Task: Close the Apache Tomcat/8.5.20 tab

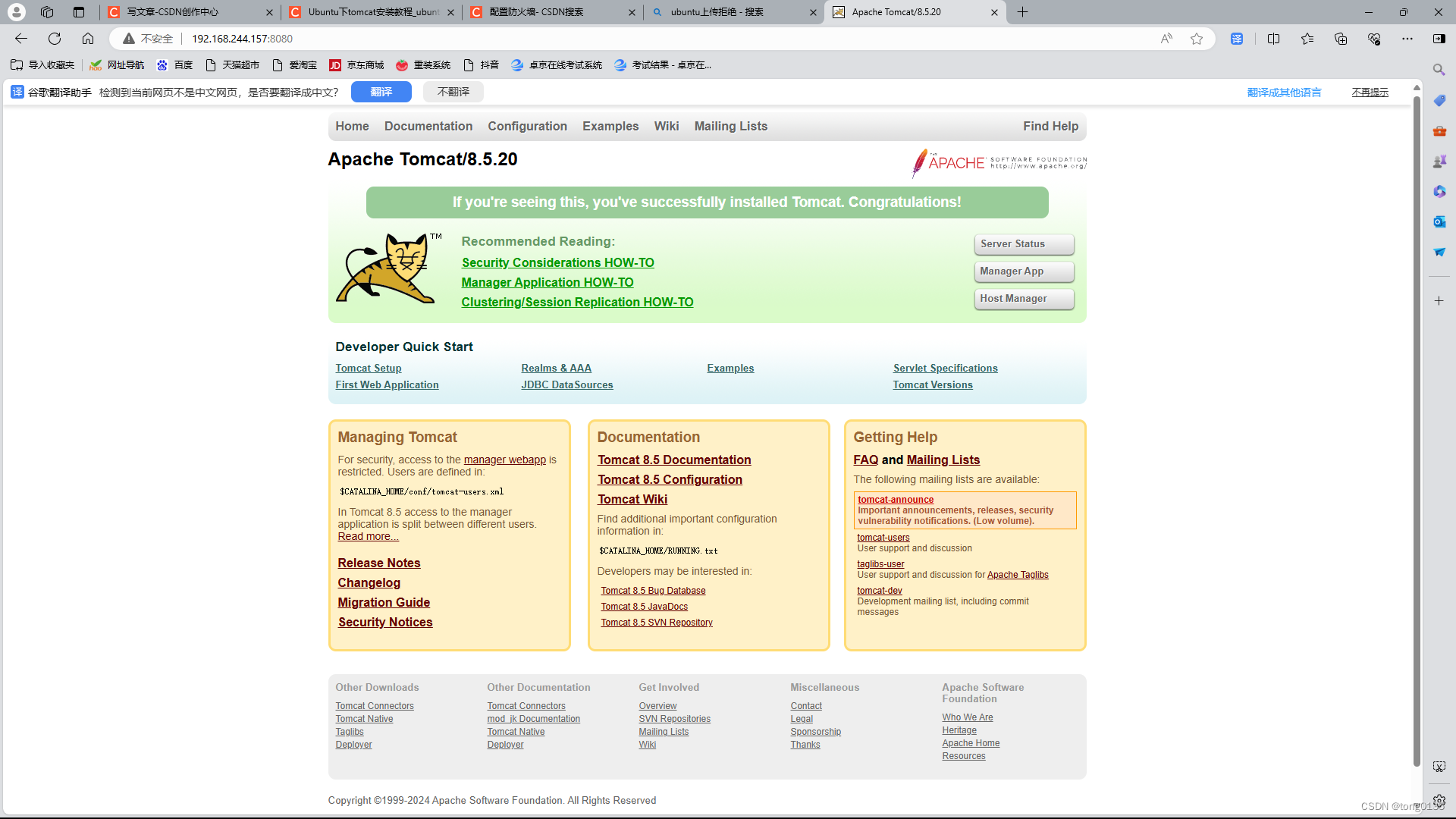Action: tap(995, 12)
